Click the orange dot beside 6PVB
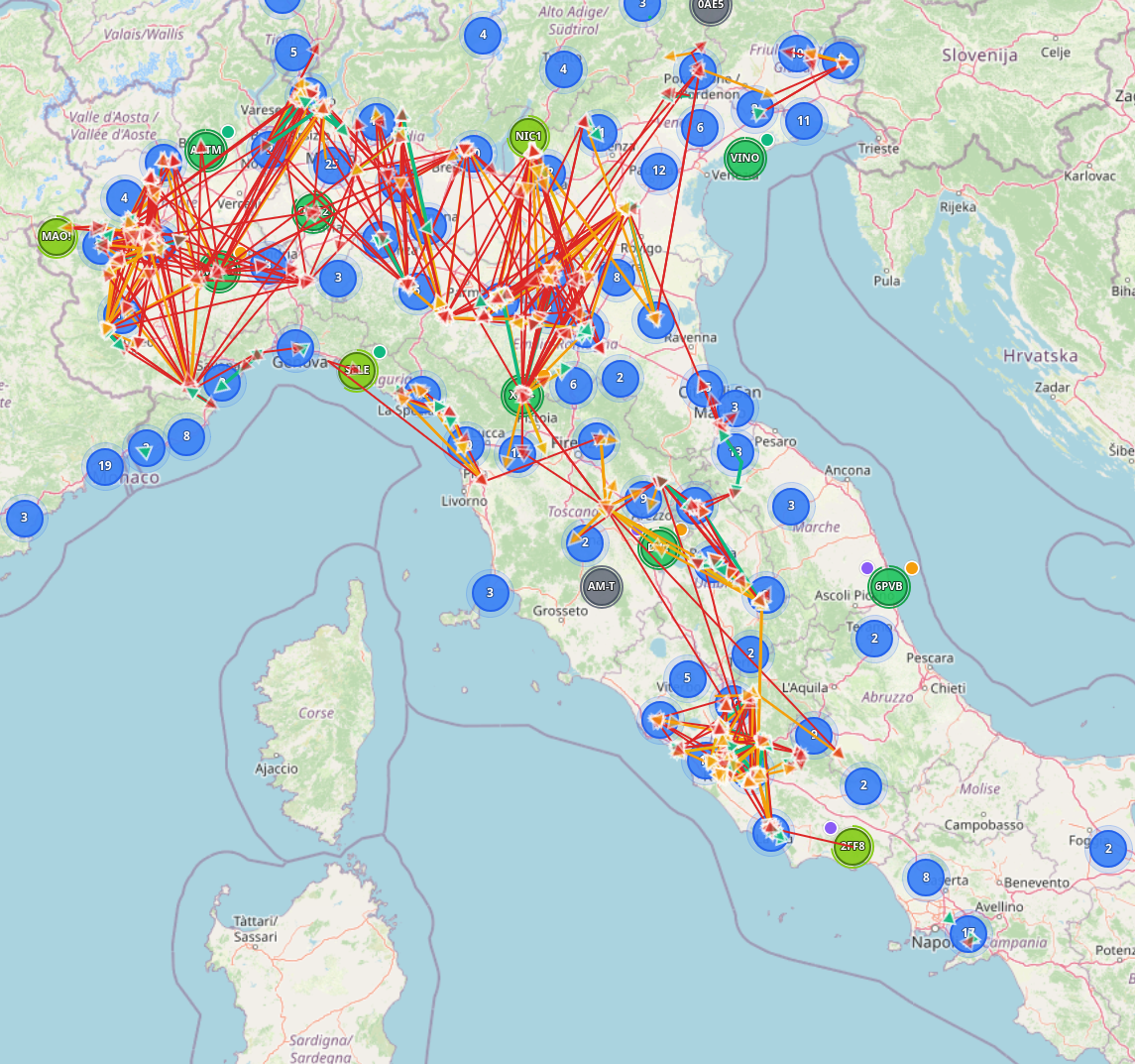Viewport: 1135px width, 1064px height. tap(912, 568)
